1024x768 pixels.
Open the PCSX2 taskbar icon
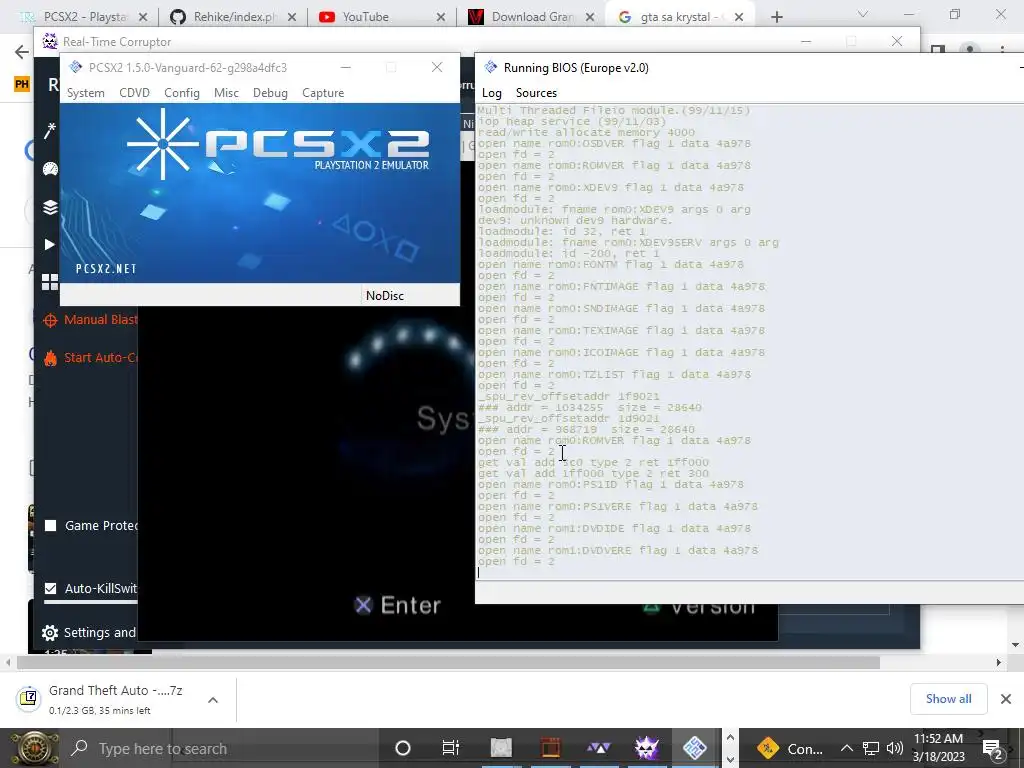pyautogui.click(x=695, y=748)
